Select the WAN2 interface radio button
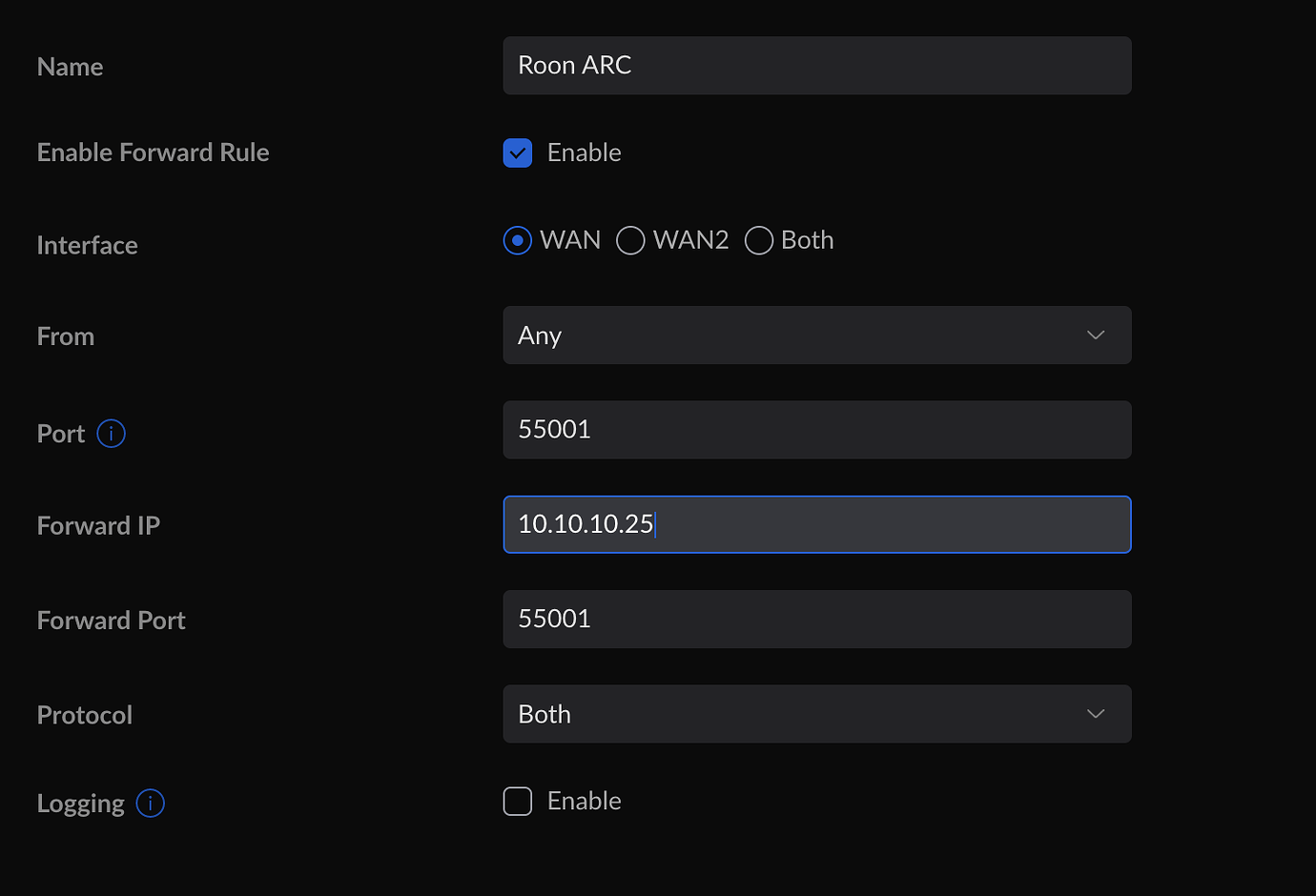1316x896 pixels. pyautogui.click(x=629, y=240)
